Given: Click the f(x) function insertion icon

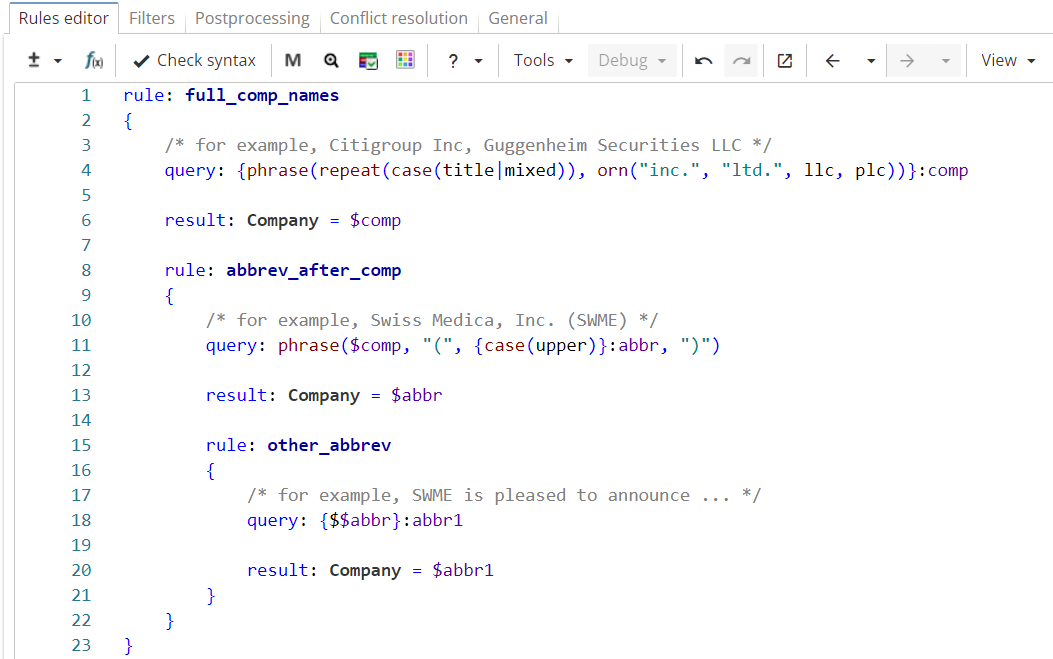Looking at the screenshot, I should (x=94, y=60).
